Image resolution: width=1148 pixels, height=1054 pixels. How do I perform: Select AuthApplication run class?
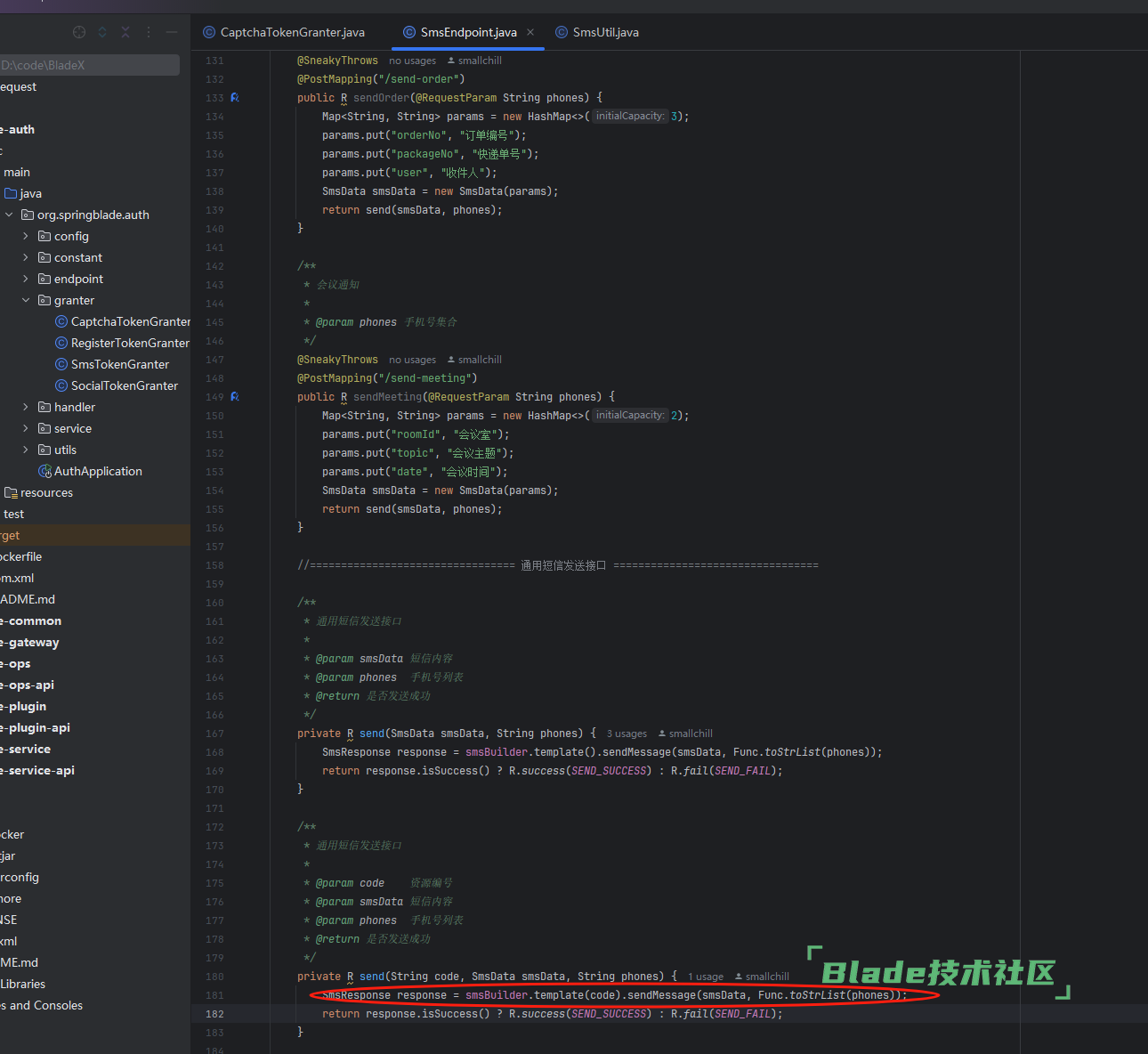tap(98, 471)
